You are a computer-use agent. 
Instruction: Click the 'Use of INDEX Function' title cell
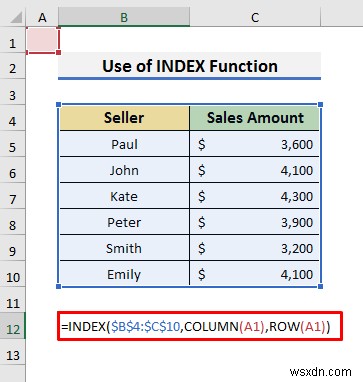(189, 66)
